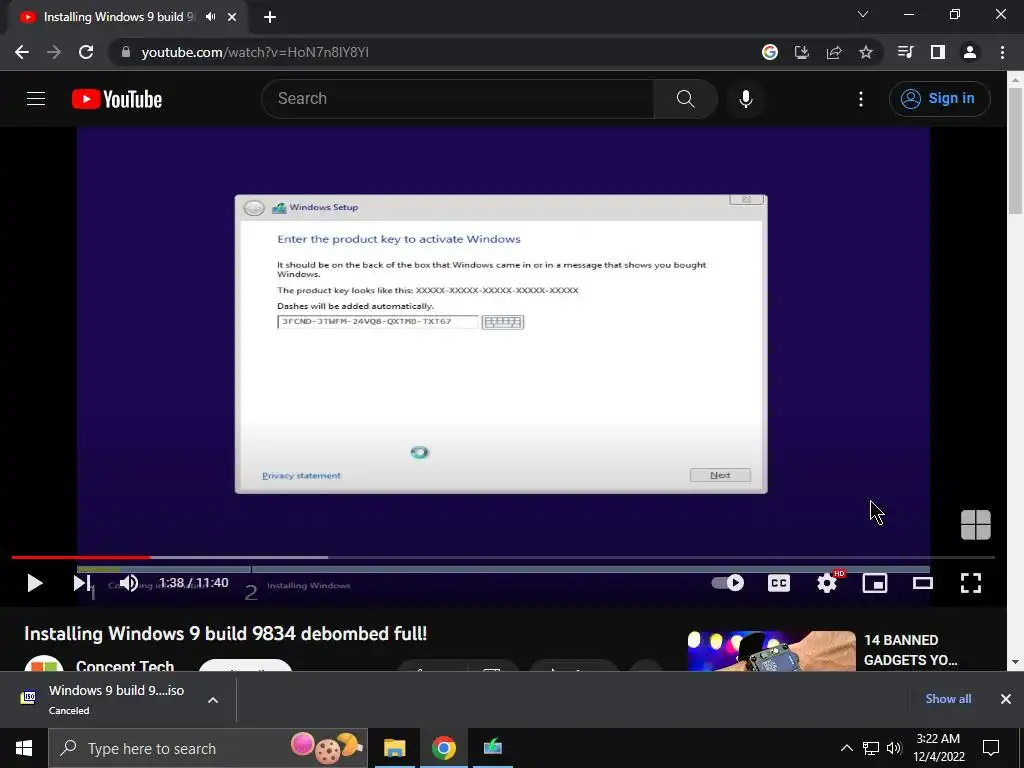Play the video
The image size is (1024, 768).
[34, 583]
